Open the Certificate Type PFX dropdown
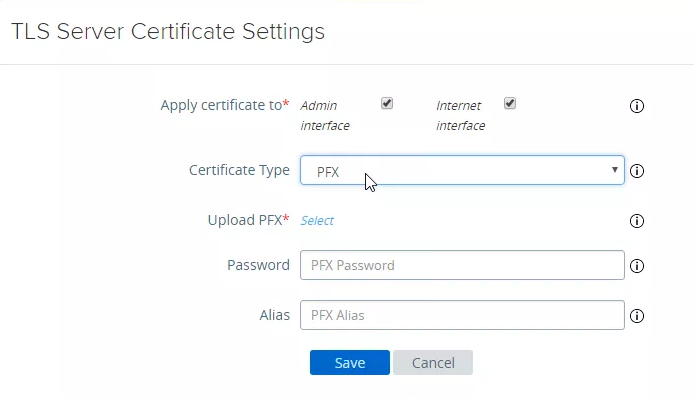 (462, 170)
